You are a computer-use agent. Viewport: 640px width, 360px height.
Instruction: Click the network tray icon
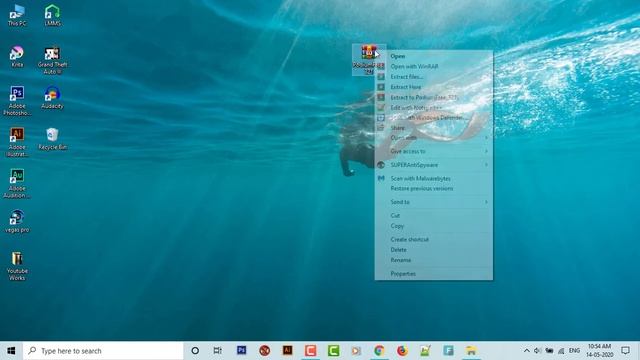[x=561, y=351]
